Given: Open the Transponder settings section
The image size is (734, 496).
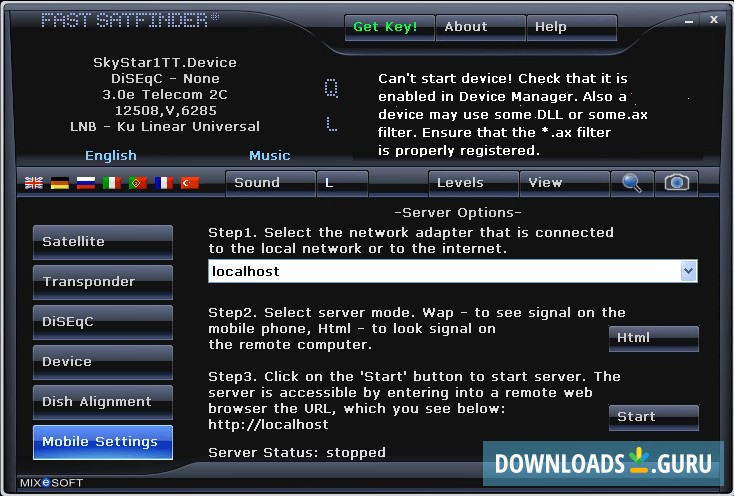Looking at the screenshot, I should tap(103, 282).
